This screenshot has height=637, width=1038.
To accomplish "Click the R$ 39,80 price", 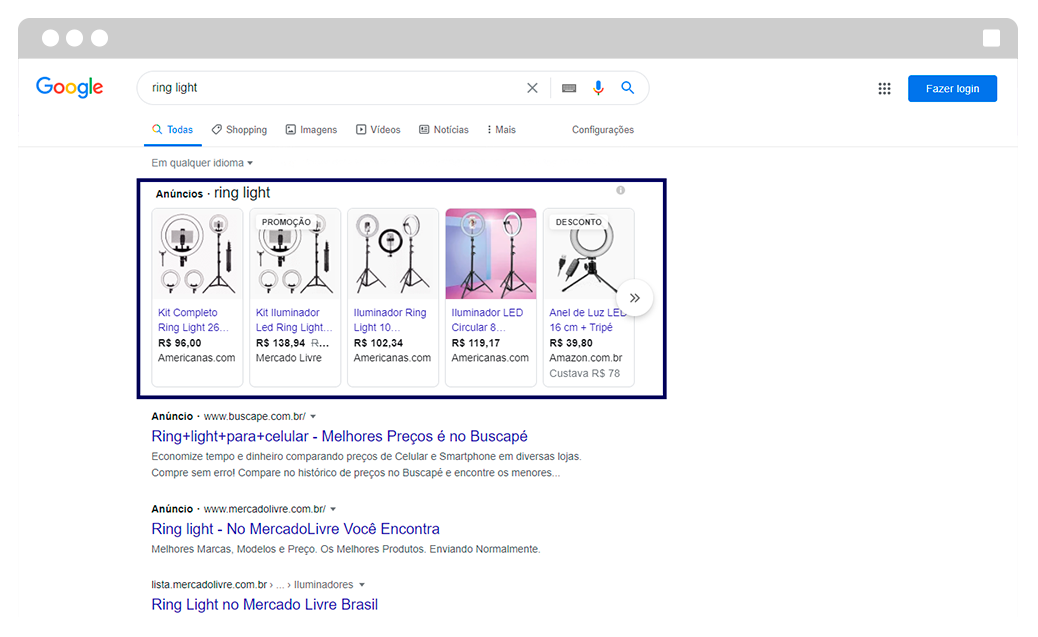I will pos(571,343).
